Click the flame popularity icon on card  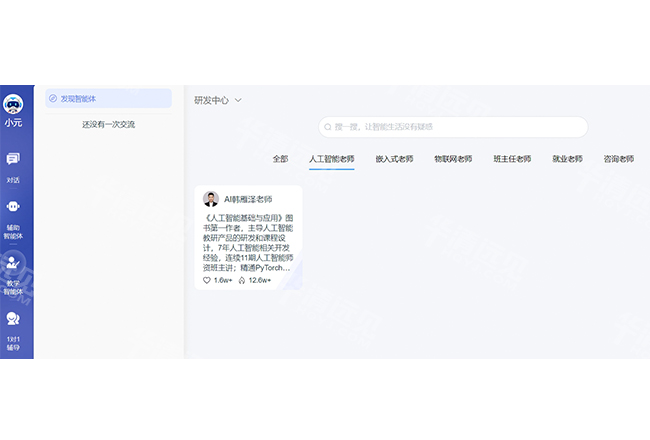tap(242, 280)
